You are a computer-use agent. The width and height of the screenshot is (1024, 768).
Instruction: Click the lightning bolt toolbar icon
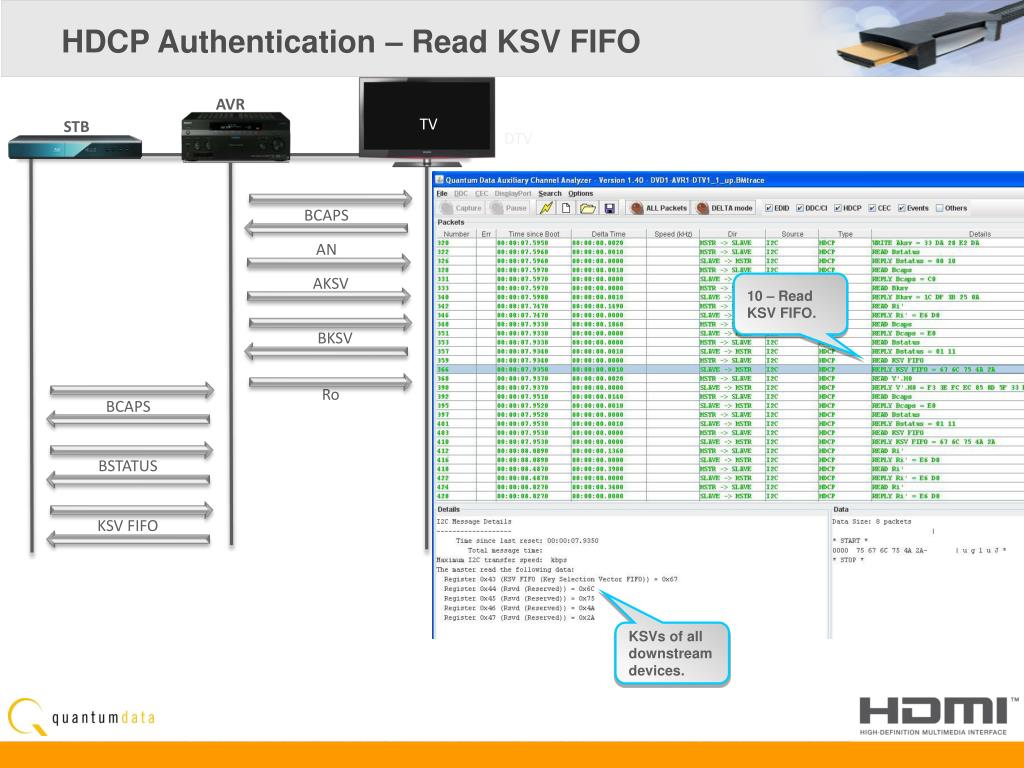(545, 208)
